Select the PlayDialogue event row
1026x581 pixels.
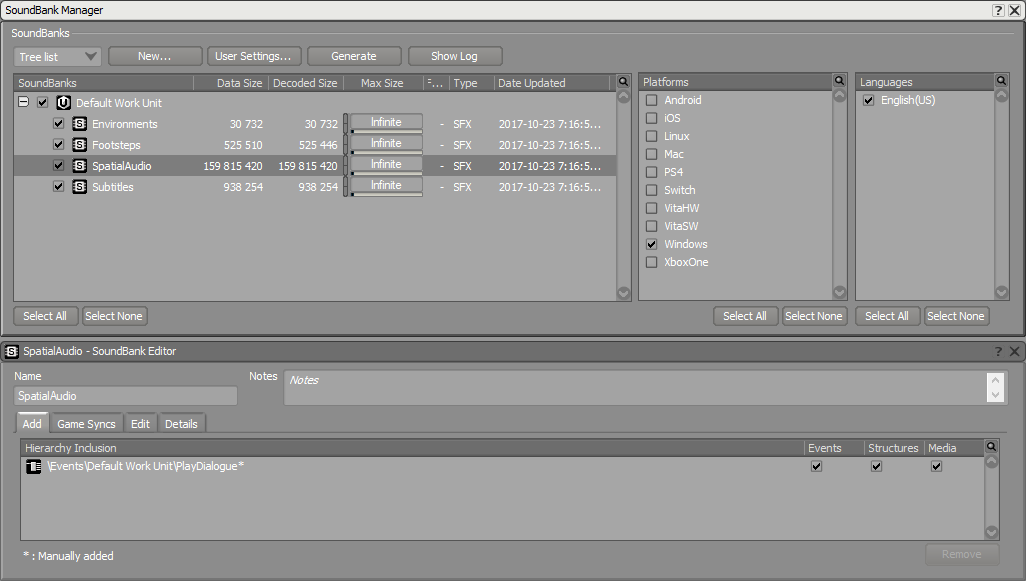[x=502, y=467]
